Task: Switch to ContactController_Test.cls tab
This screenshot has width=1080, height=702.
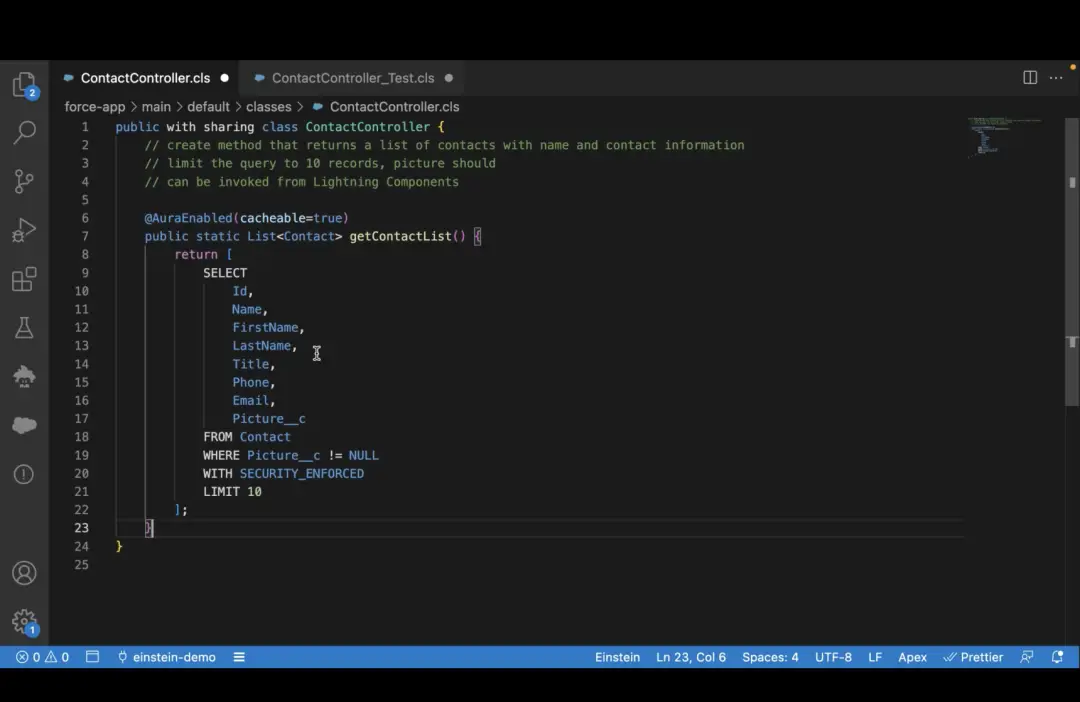Action: tap(352, 78)
